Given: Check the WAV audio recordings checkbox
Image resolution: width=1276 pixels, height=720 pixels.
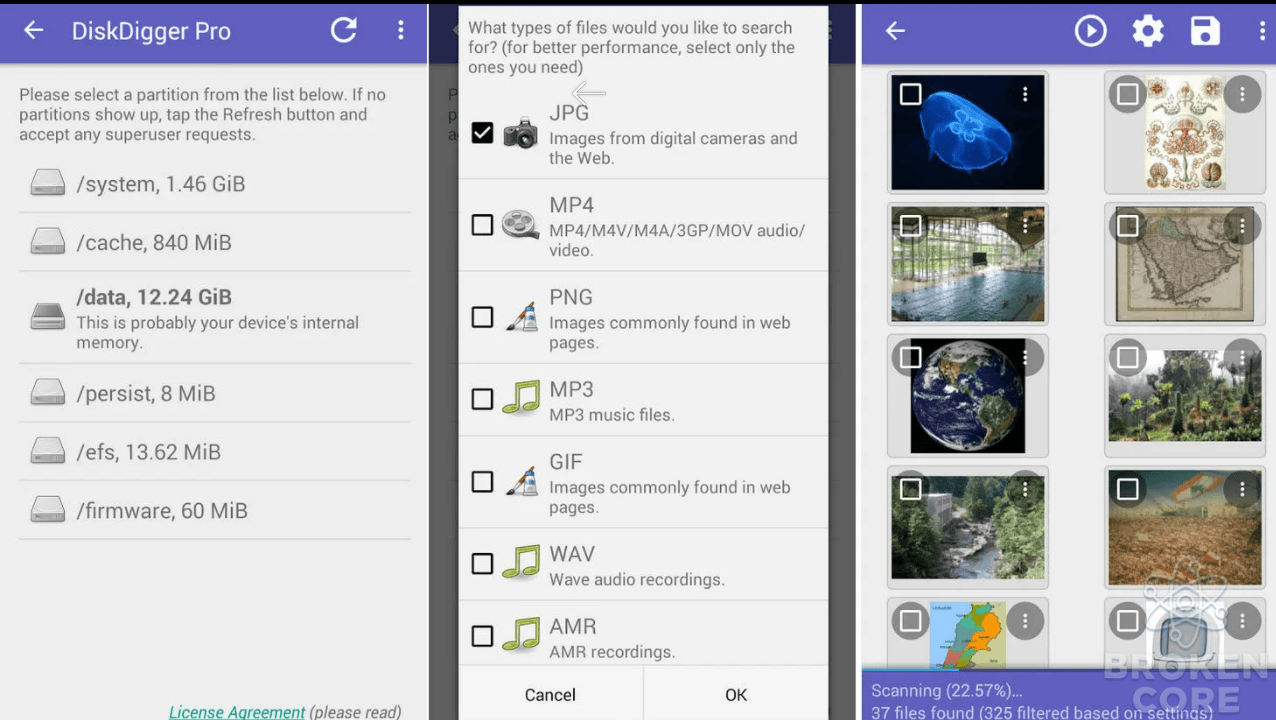Looking at the screenshot, I should coord(482,564).
